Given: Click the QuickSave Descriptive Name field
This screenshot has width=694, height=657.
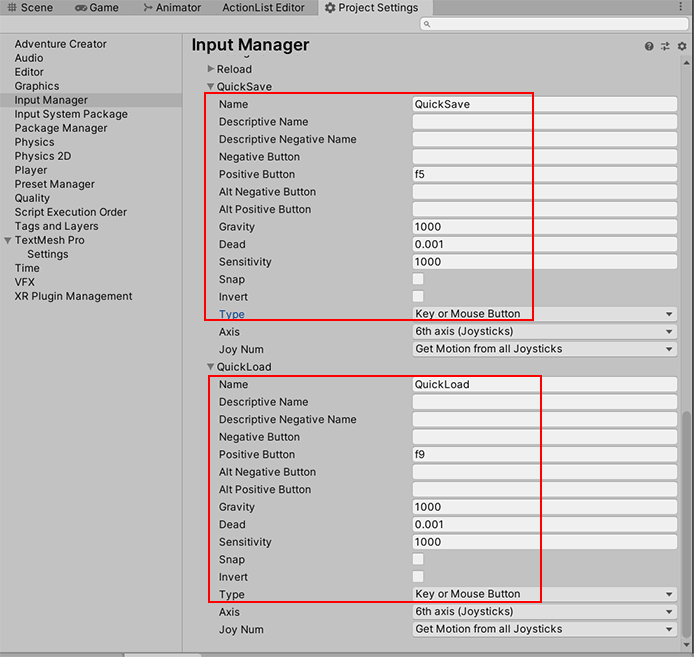Looking at the screenshot, I should click(544, 121).
